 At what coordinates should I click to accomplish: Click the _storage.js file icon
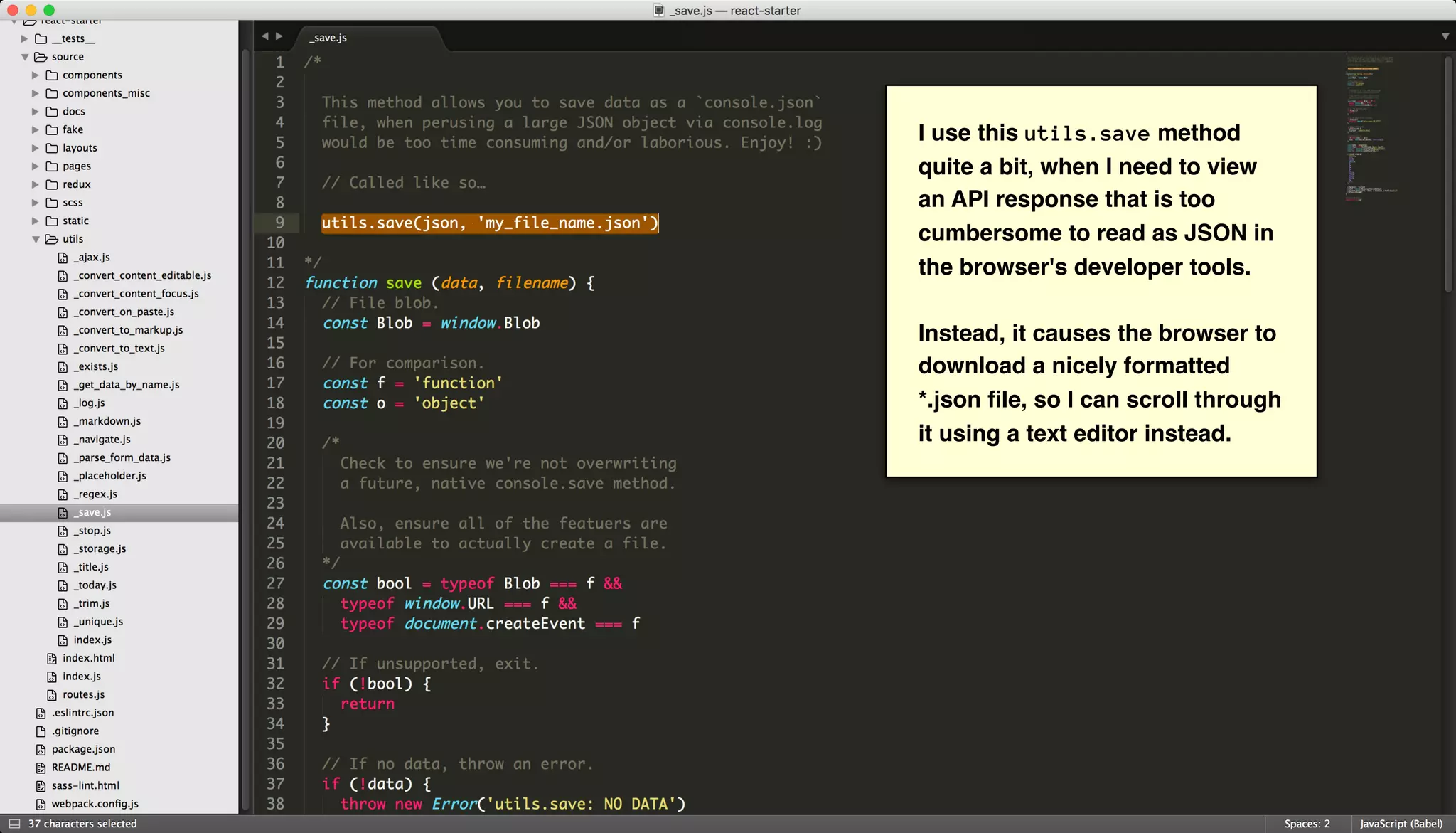coord(63,548)
